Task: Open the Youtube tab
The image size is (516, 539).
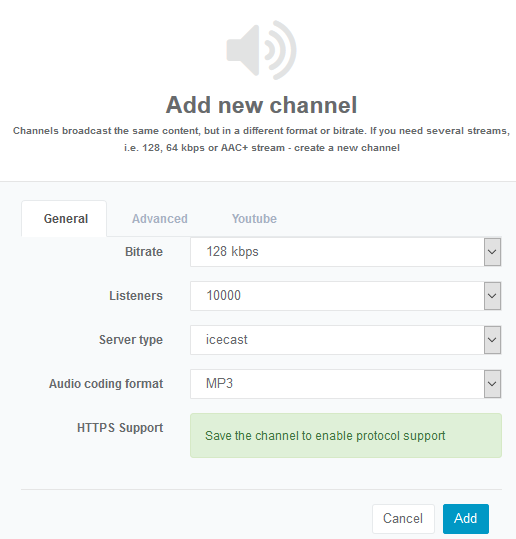Action: click(254, 219)
